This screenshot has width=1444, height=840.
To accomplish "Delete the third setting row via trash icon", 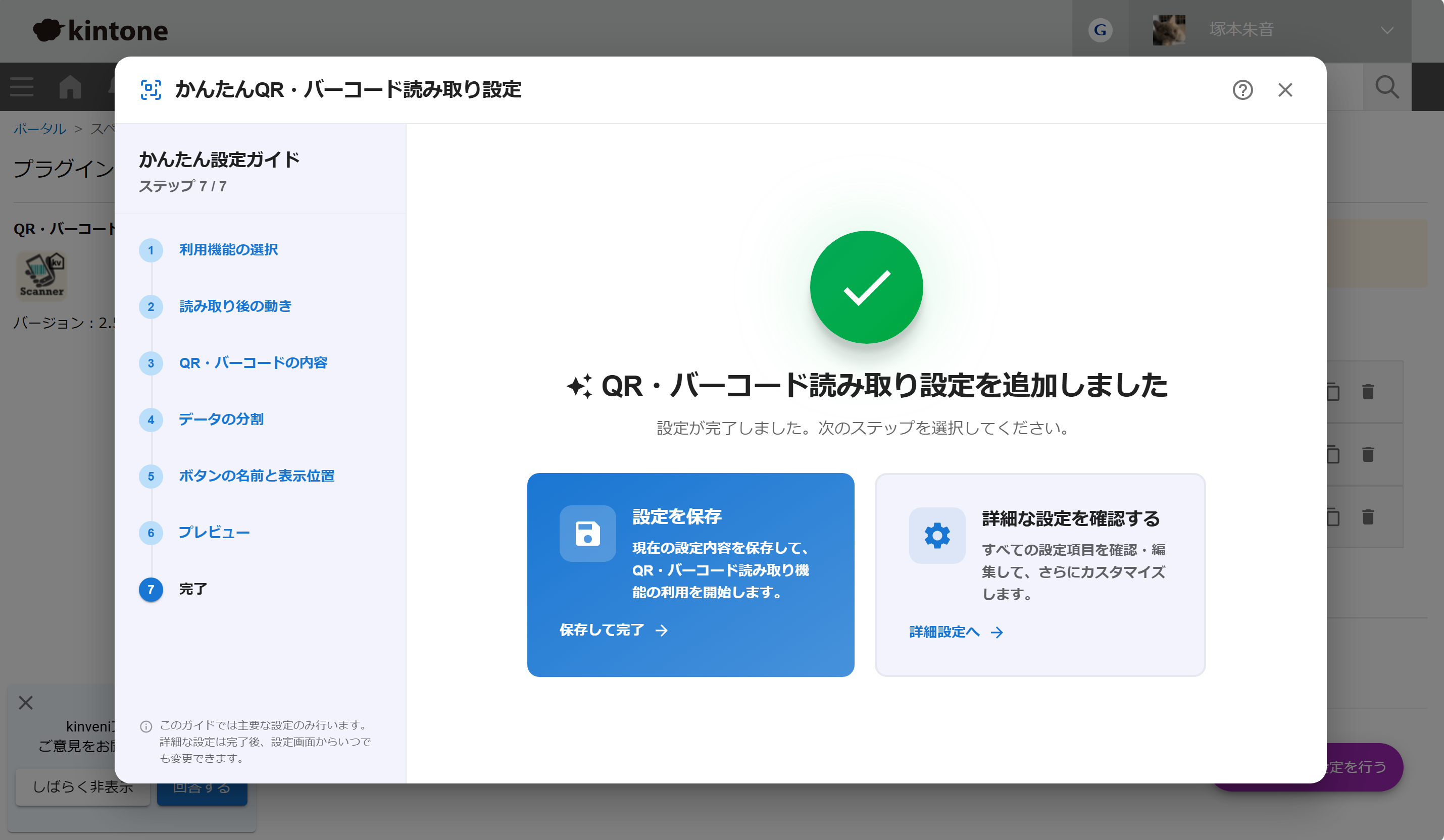I will click(x=1368, y=517).
